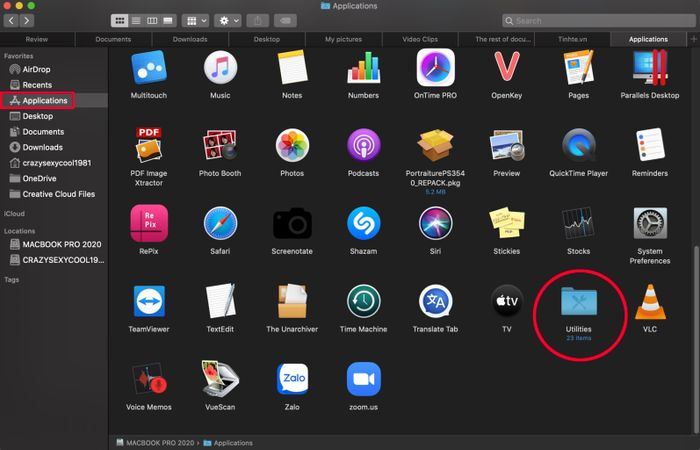The height and width of the screenshot is (450, 700).
Task: Switch to the Tinhte.vn tab
Action: [x=572, y=39]
